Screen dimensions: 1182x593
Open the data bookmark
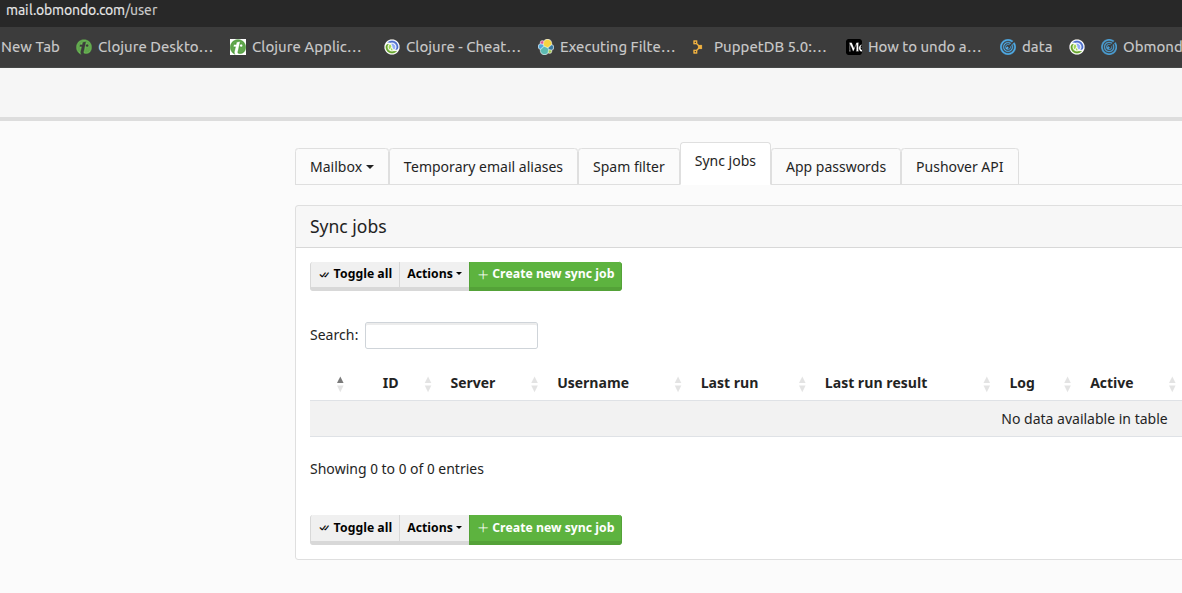[x=1027, y=47]
